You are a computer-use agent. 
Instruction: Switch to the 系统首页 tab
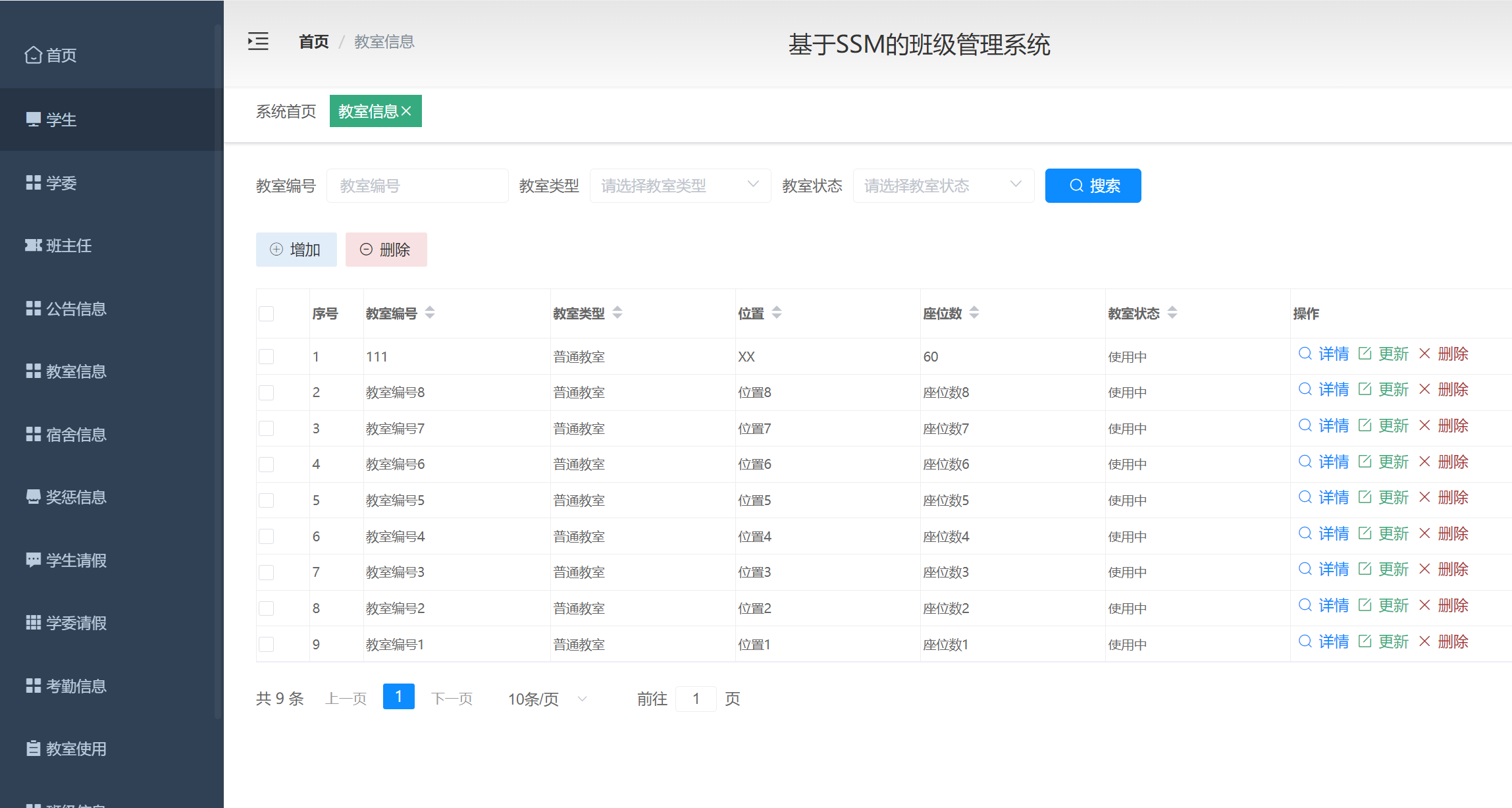pyautogui.click(x=286, y=111)
